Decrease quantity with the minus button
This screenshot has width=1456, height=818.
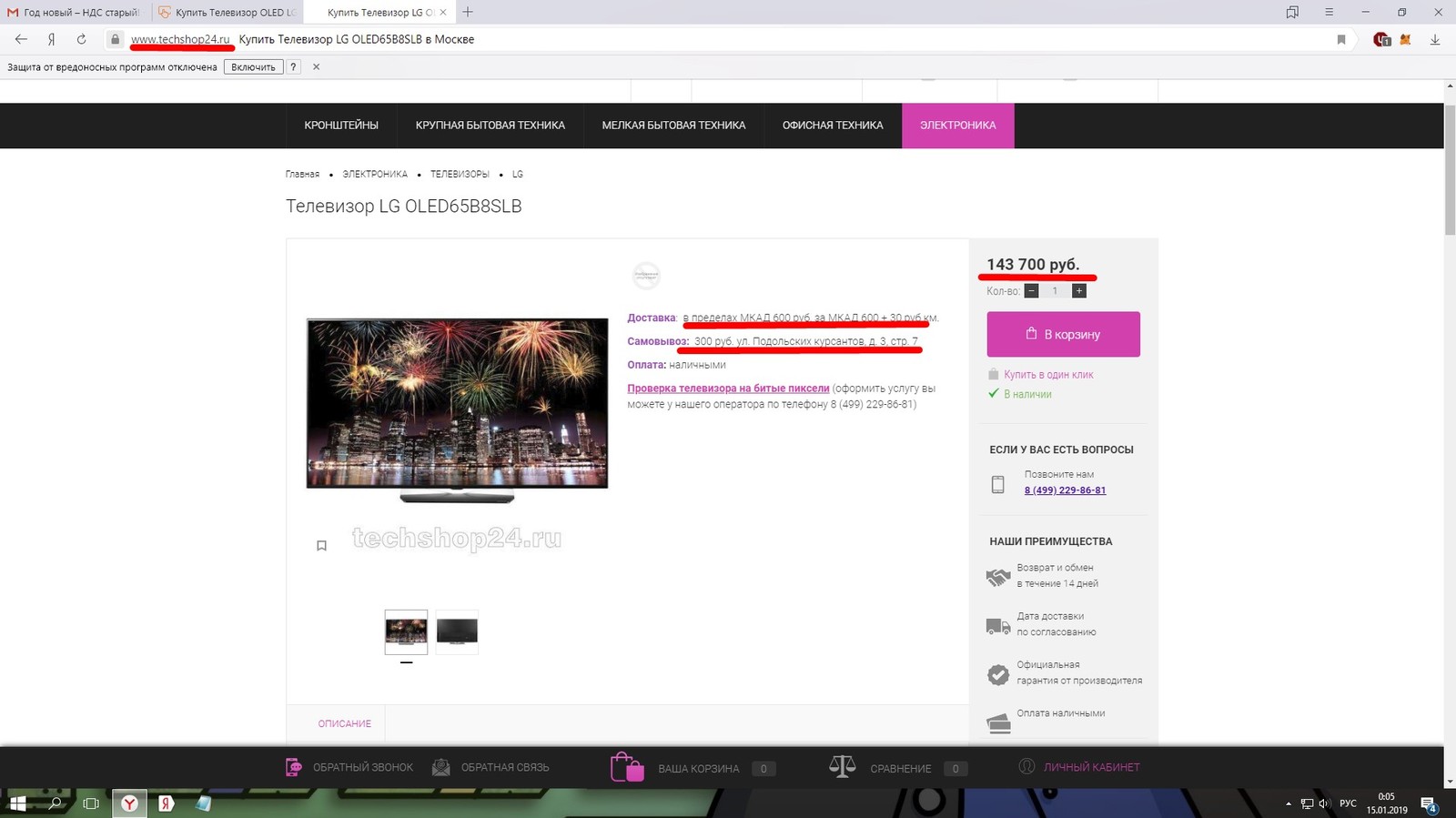1031,291
